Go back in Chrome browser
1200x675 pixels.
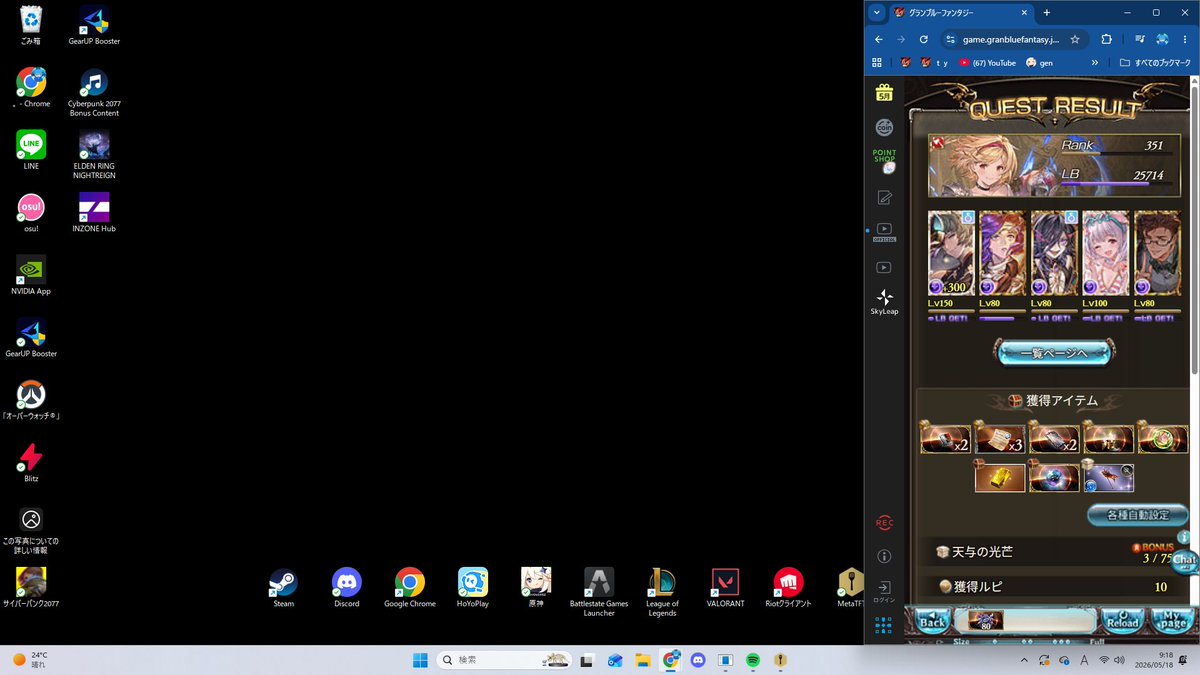coord(878,39)
